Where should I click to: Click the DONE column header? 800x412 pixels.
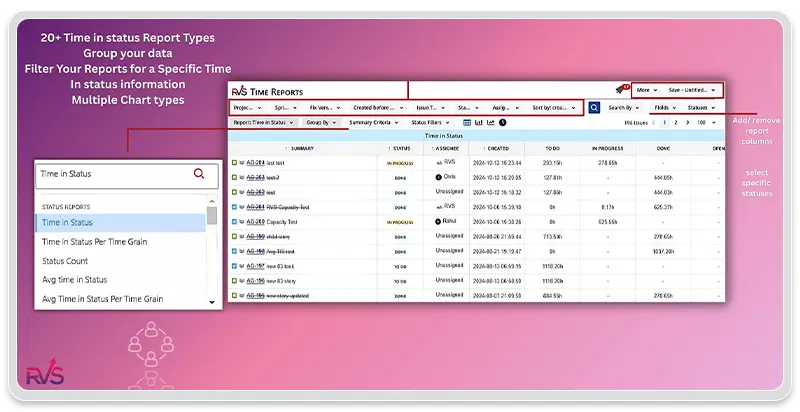[663, 148]
